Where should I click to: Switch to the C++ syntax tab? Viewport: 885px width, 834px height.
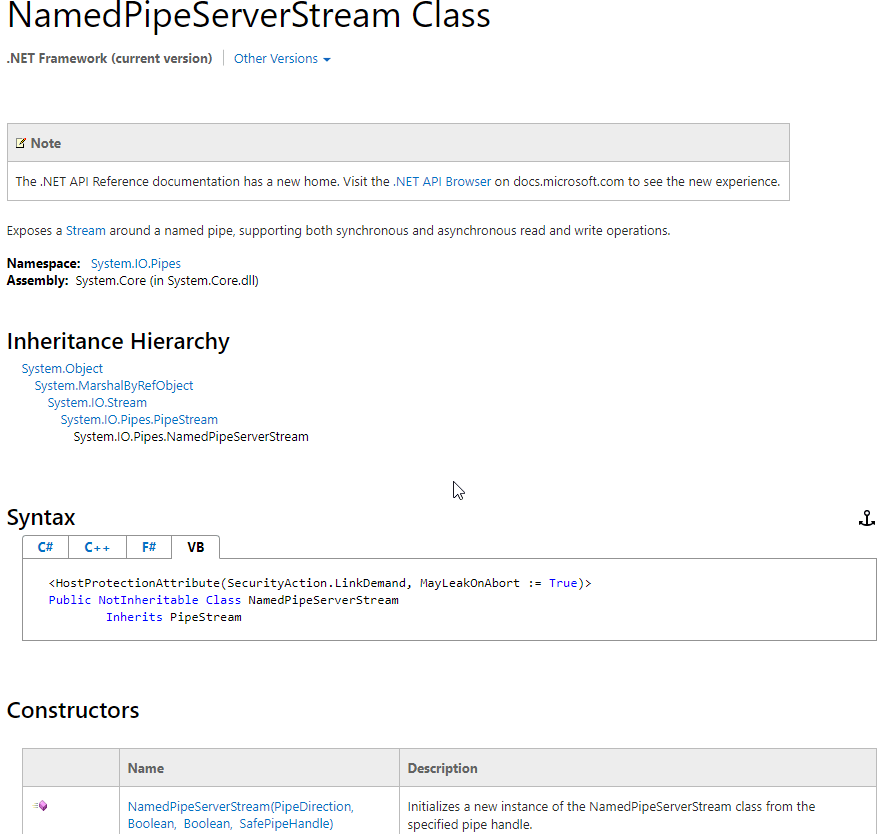pos(97,547)
